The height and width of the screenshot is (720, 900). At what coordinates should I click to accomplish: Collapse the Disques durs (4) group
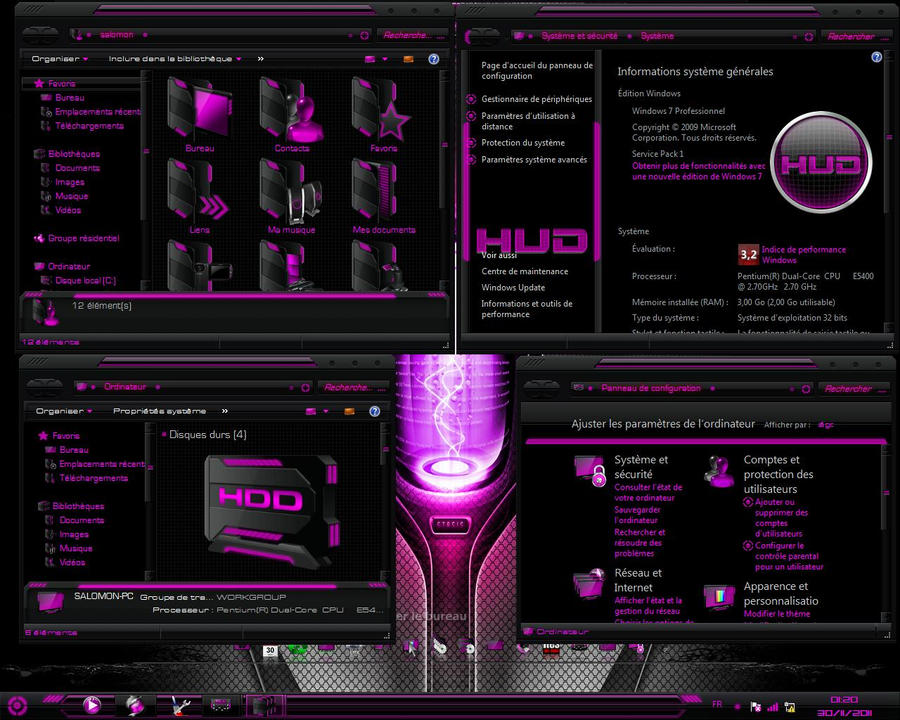[x=164, y=435]
